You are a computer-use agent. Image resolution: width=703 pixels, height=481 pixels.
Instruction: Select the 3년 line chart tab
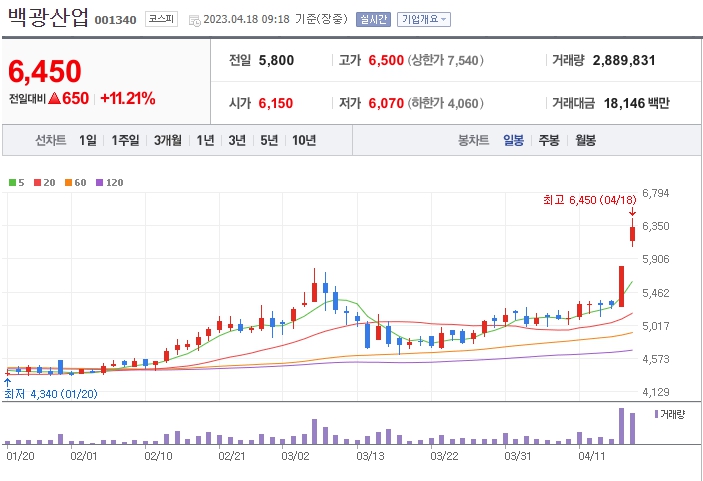[x=237, y=140]
